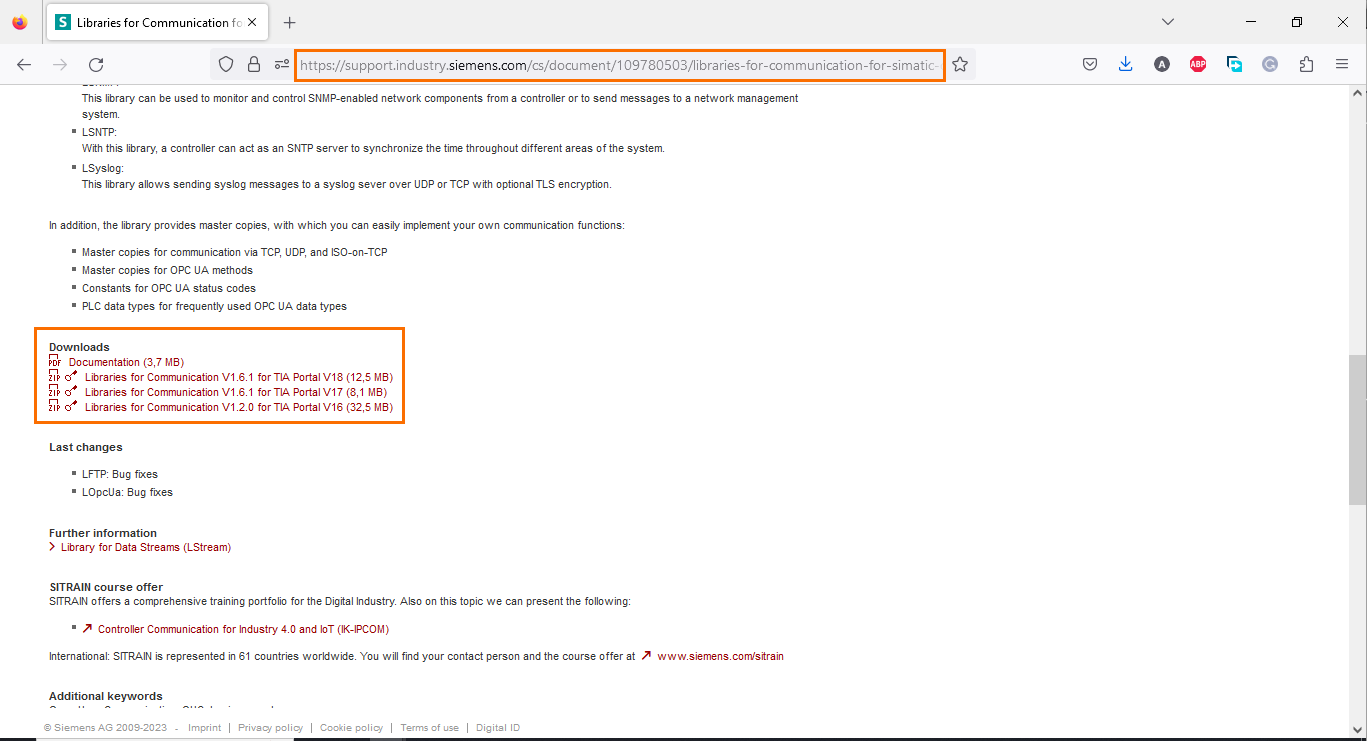Viewport: 1367px width, 741px height.
Task: Open the Cookie policy footer link
Action: click(351, 728)
